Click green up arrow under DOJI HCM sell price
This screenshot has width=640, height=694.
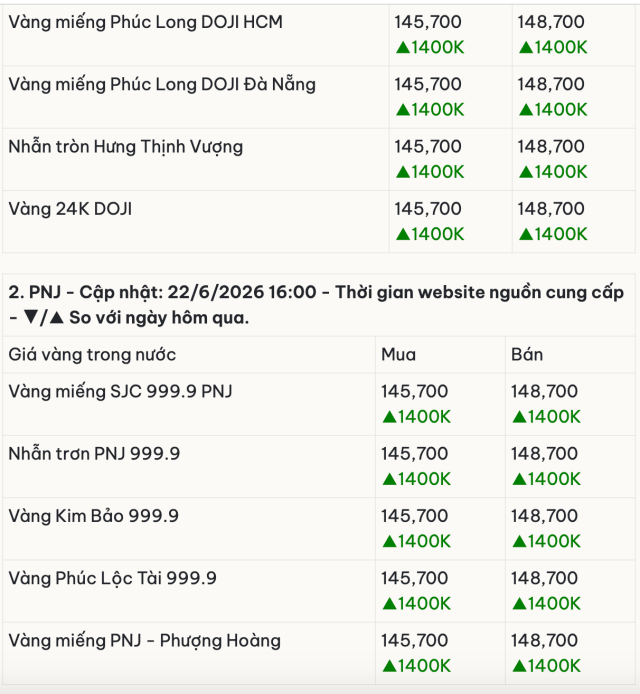pyautogui.click(x=526, y=47)
